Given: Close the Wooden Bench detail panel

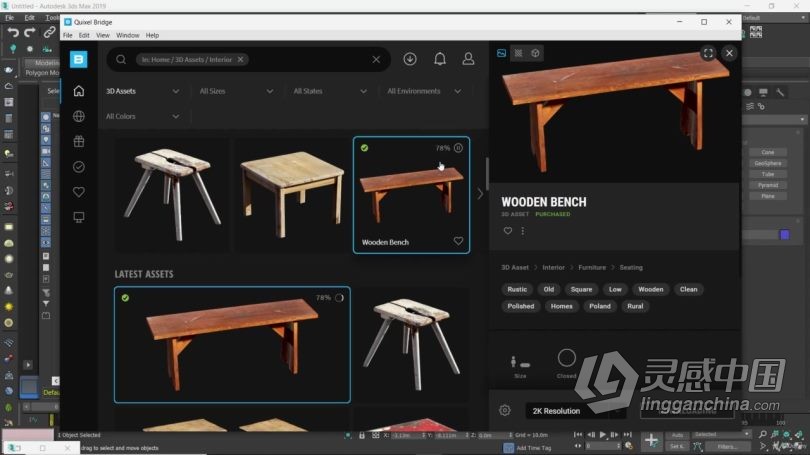Looking at the screenshot, I should click(x=729, y=53).
